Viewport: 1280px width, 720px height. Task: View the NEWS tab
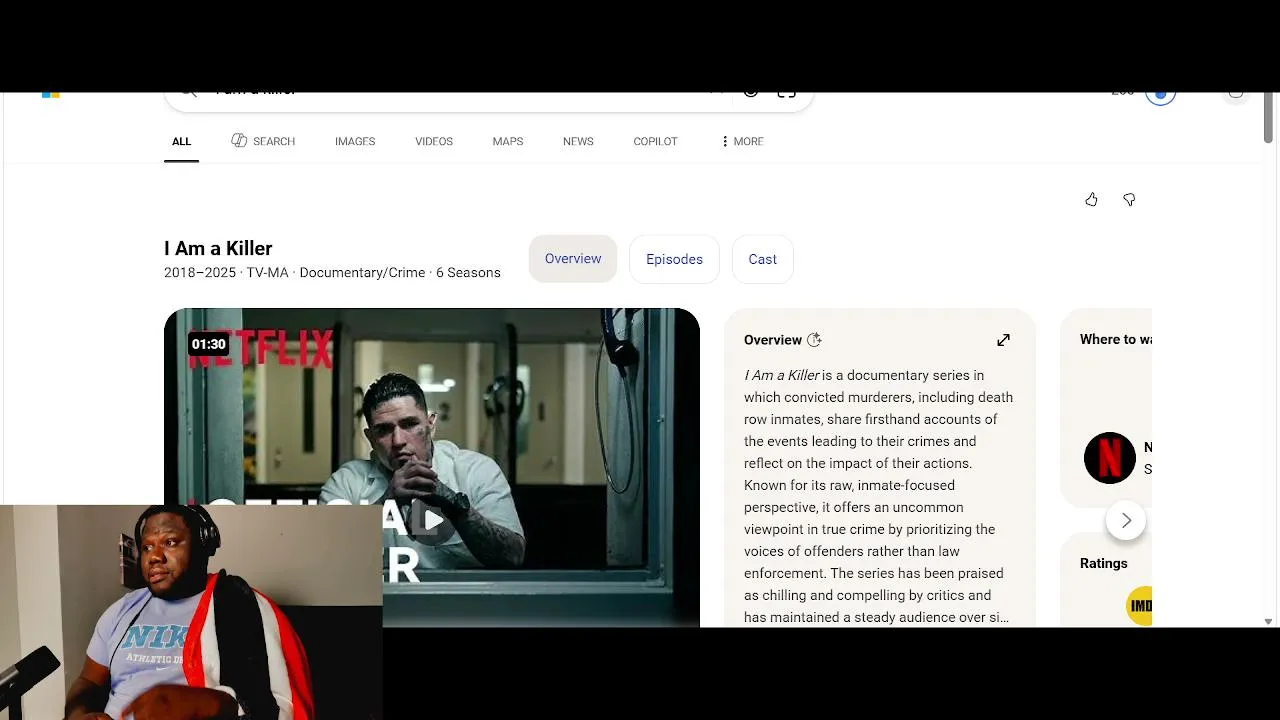[578, 141]
